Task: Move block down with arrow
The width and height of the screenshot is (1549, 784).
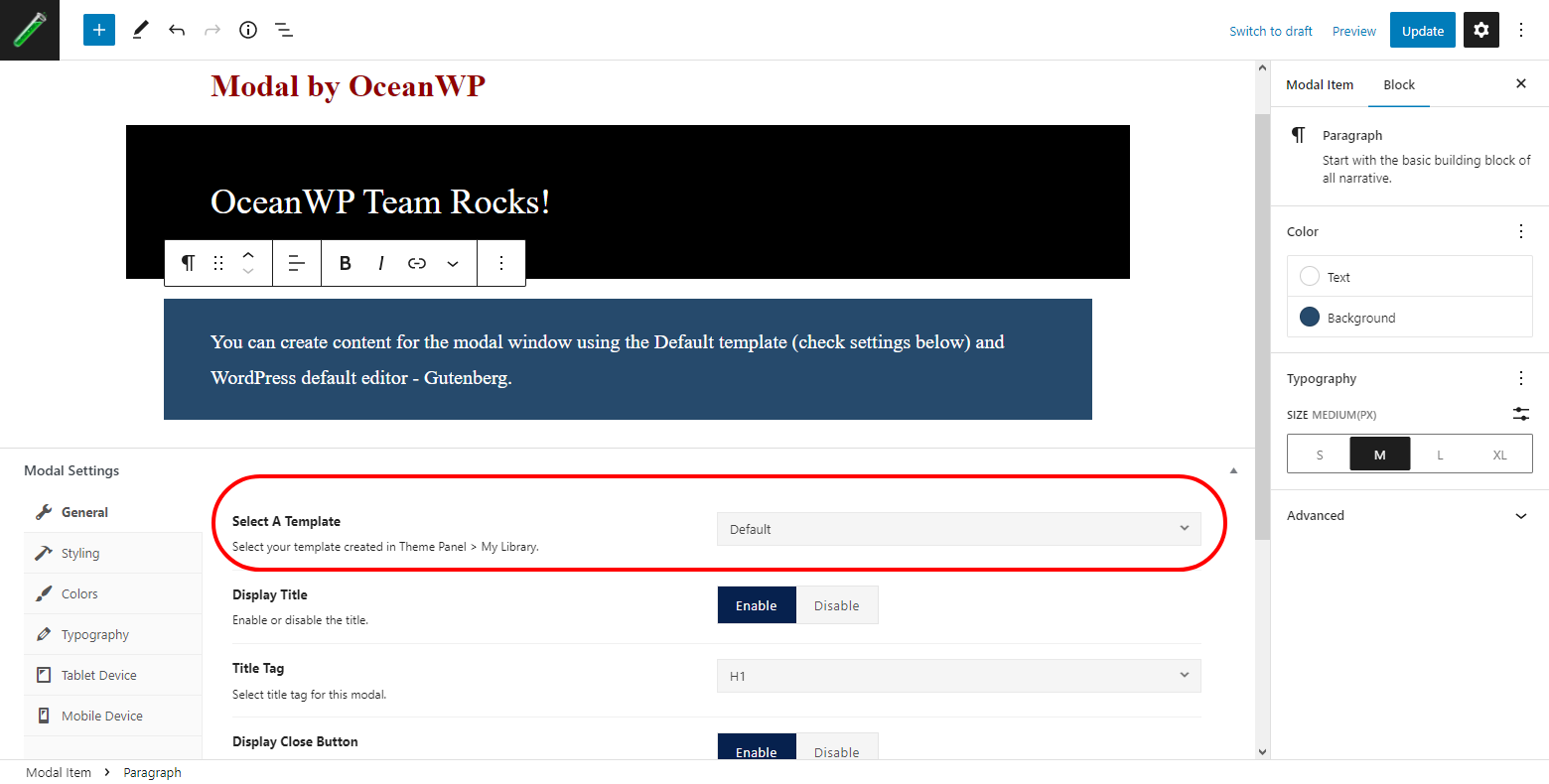Action: pos(248,272)
